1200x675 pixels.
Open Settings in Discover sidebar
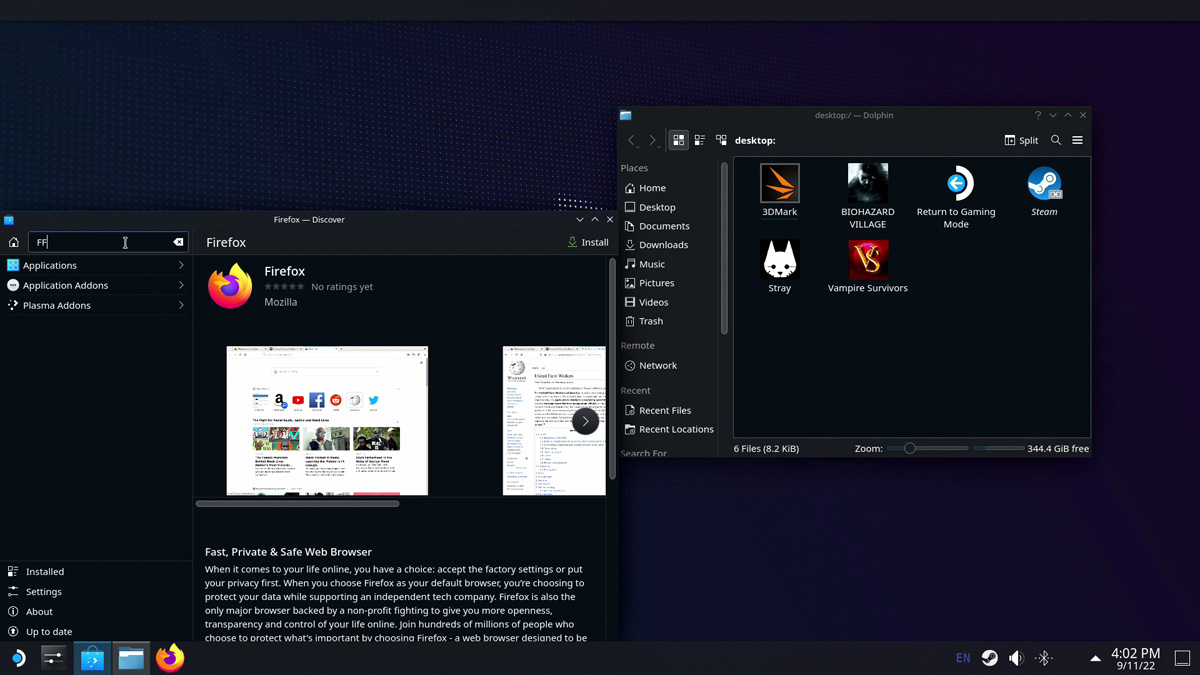click(96, 592)
